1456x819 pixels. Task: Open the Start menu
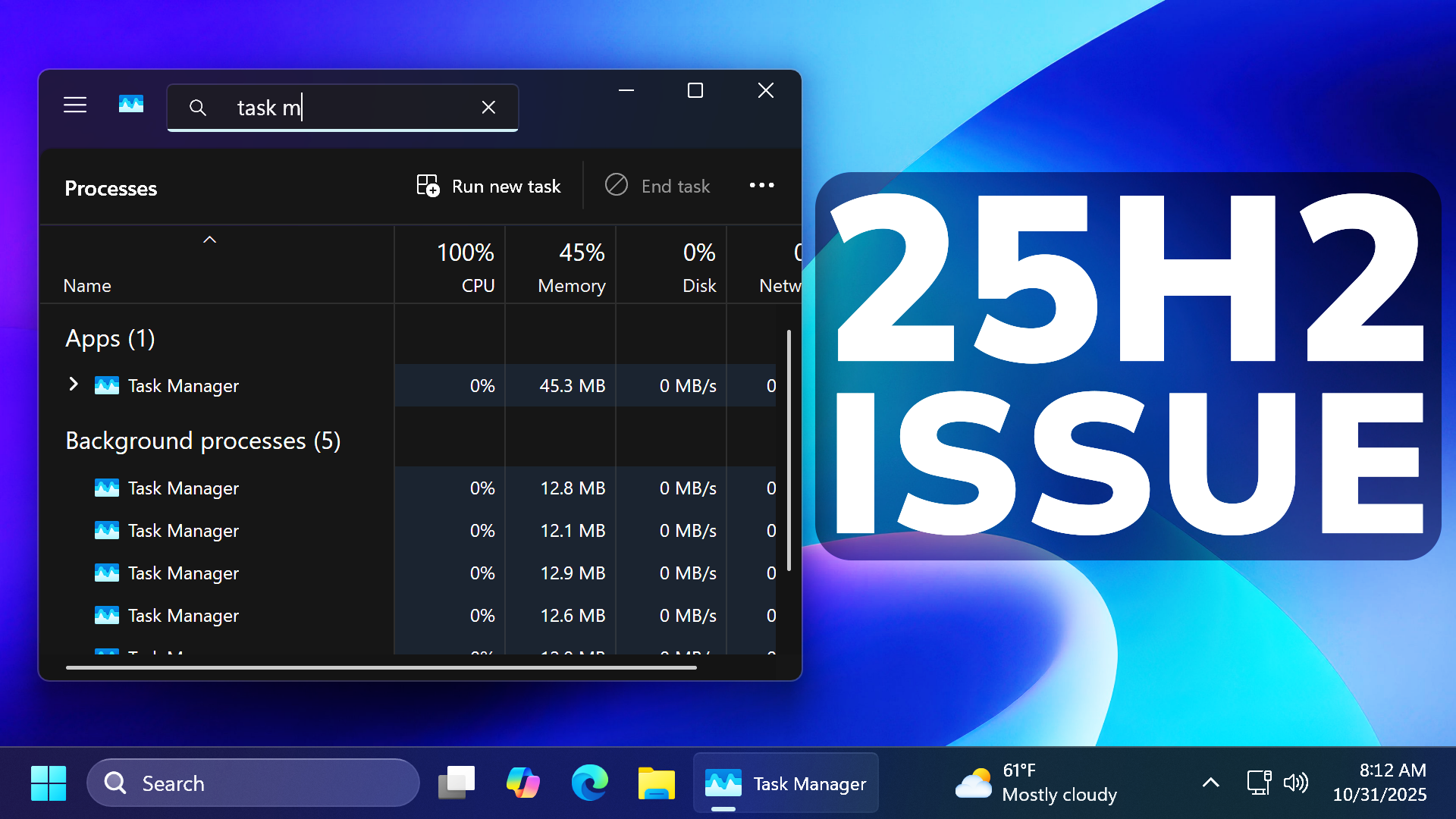(x=48, y=783)
